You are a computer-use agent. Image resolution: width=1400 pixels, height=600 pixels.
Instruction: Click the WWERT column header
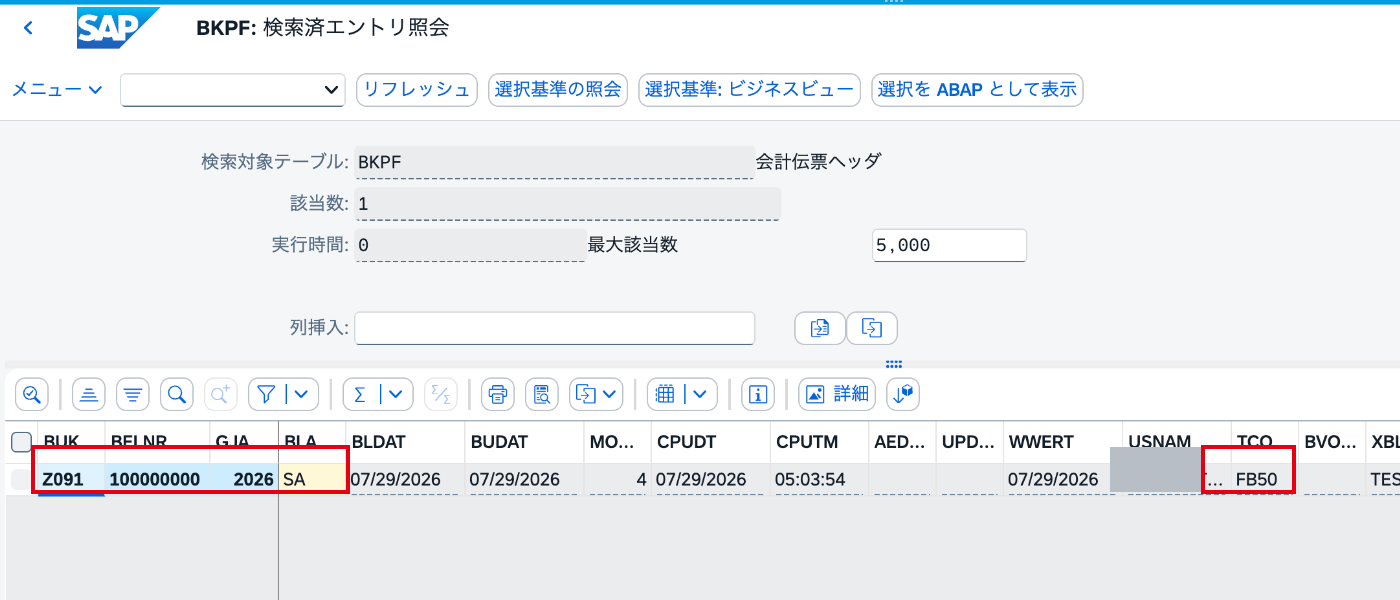tap(1062, 442)
